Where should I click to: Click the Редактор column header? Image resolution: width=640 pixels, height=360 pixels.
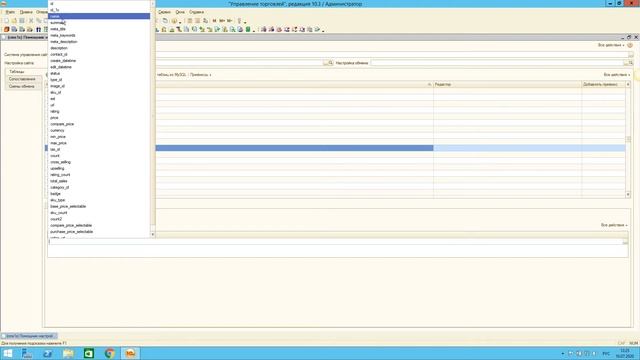tap(507, 84)
